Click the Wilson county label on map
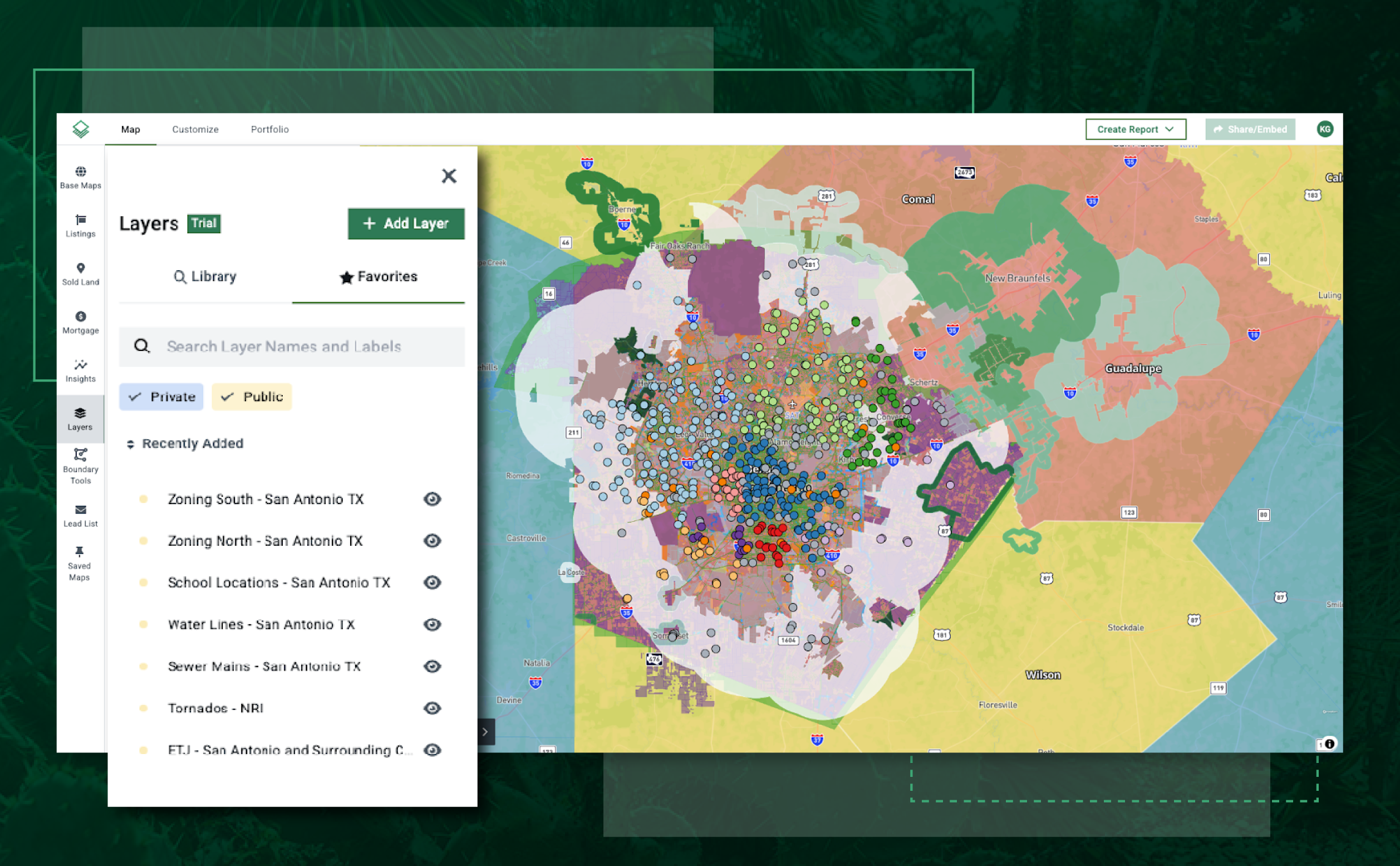Image resolution: width=1400 pixels, height=866 pixels. [1043, 675]
